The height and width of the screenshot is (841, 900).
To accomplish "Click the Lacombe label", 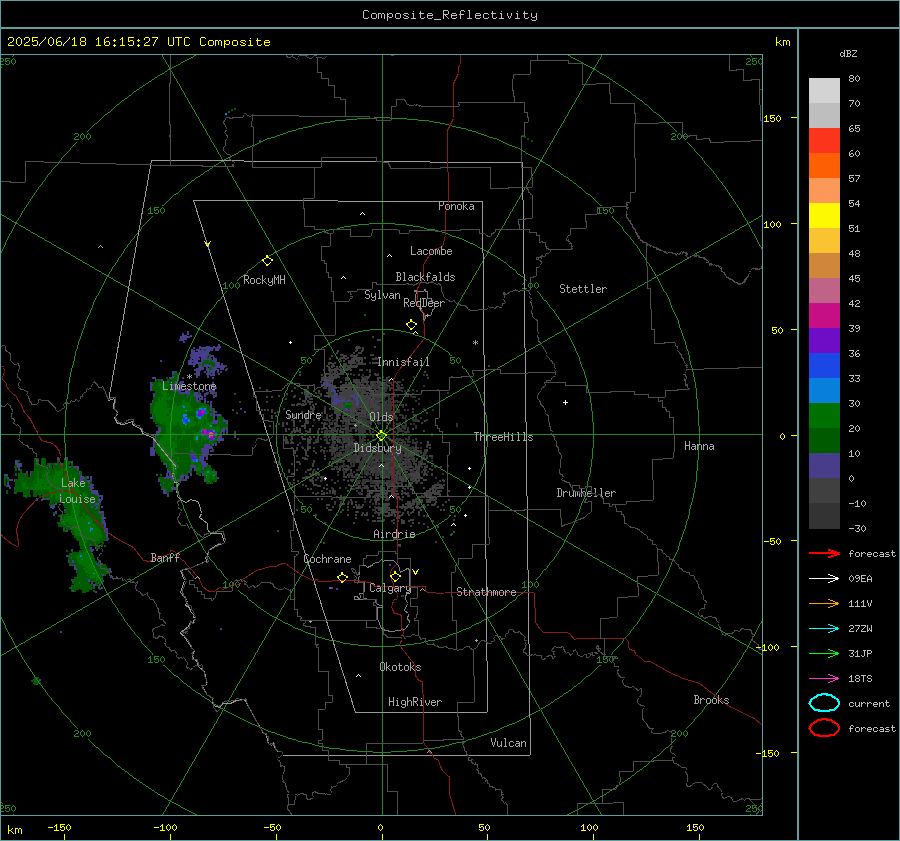I will point(431,251).
